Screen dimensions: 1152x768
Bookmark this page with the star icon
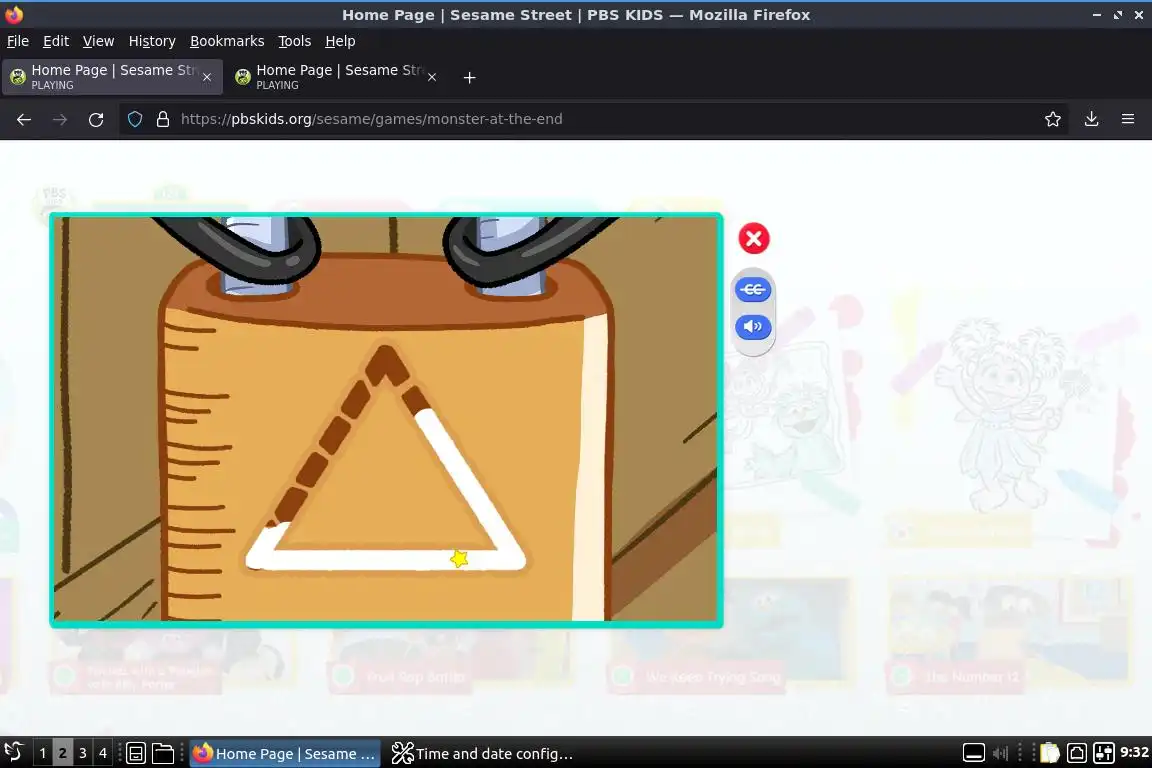click(x=1053, y=119)
